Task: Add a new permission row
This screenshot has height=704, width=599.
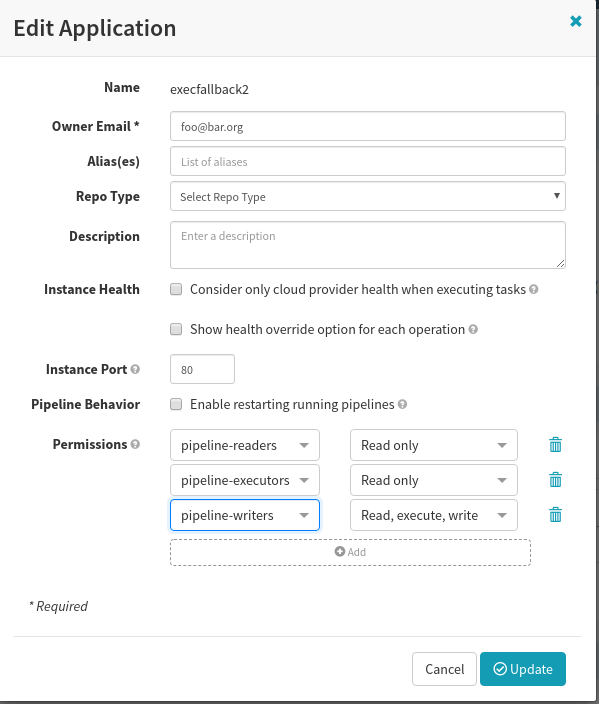Action: tap(350, 552)
